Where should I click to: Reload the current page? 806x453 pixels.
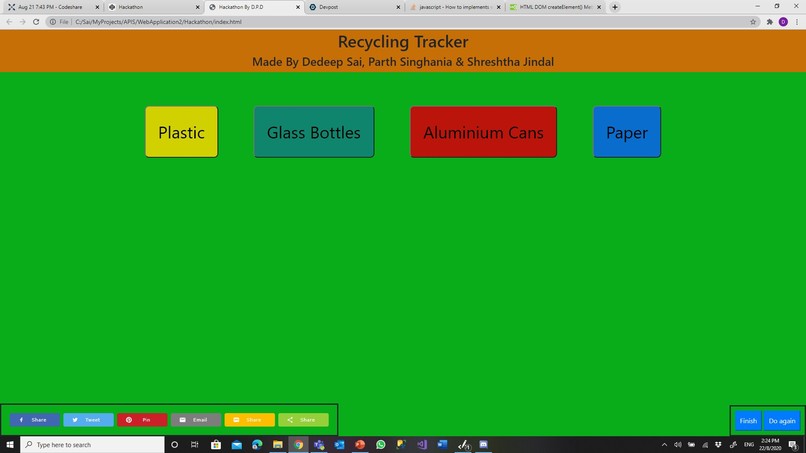tap(36, 22)
